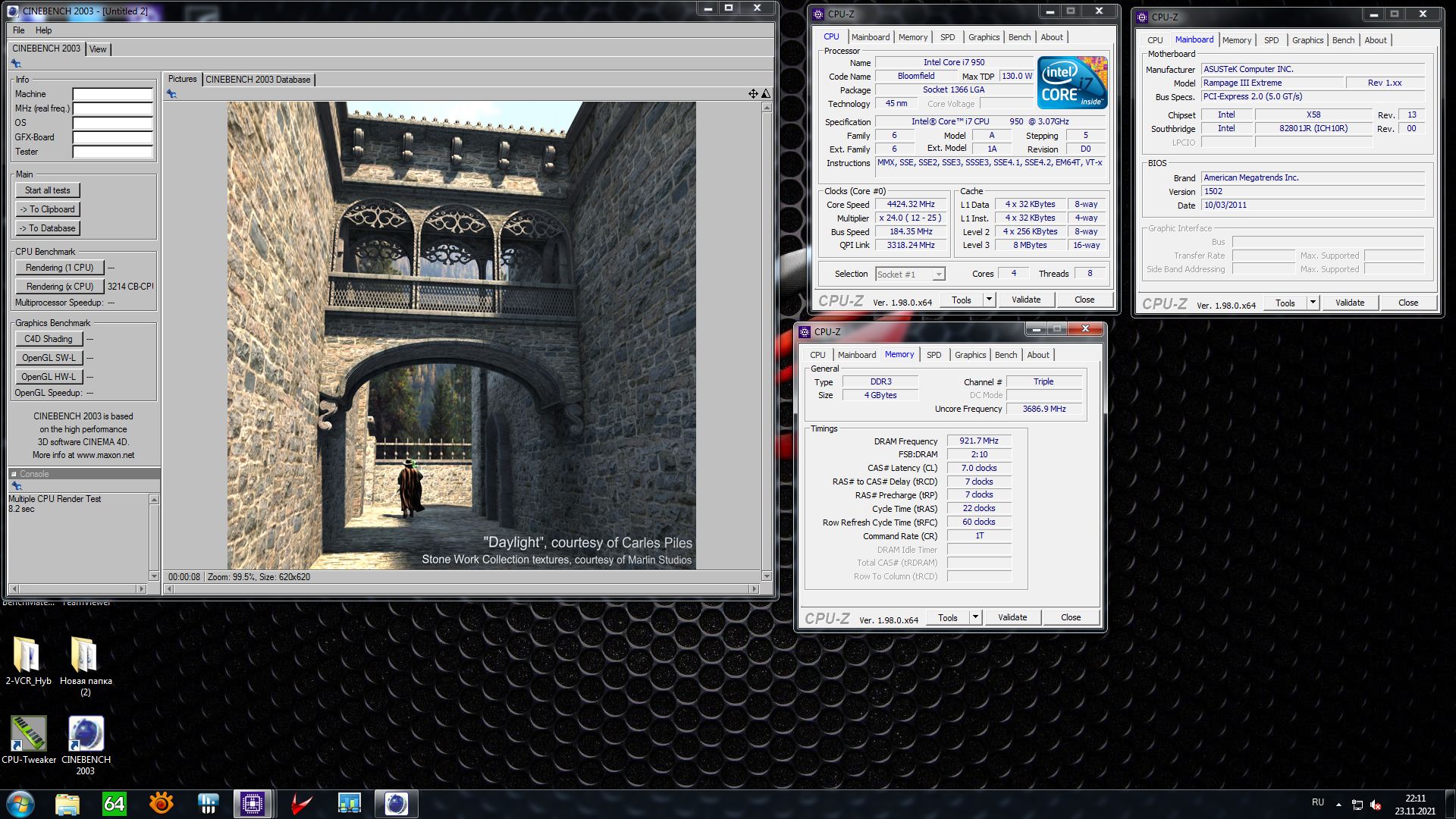Image resolution: width=1456 pixels, height=819 pixels.
Task: Open the CINEBENCH 2003 Database tab
Action: 258,80
